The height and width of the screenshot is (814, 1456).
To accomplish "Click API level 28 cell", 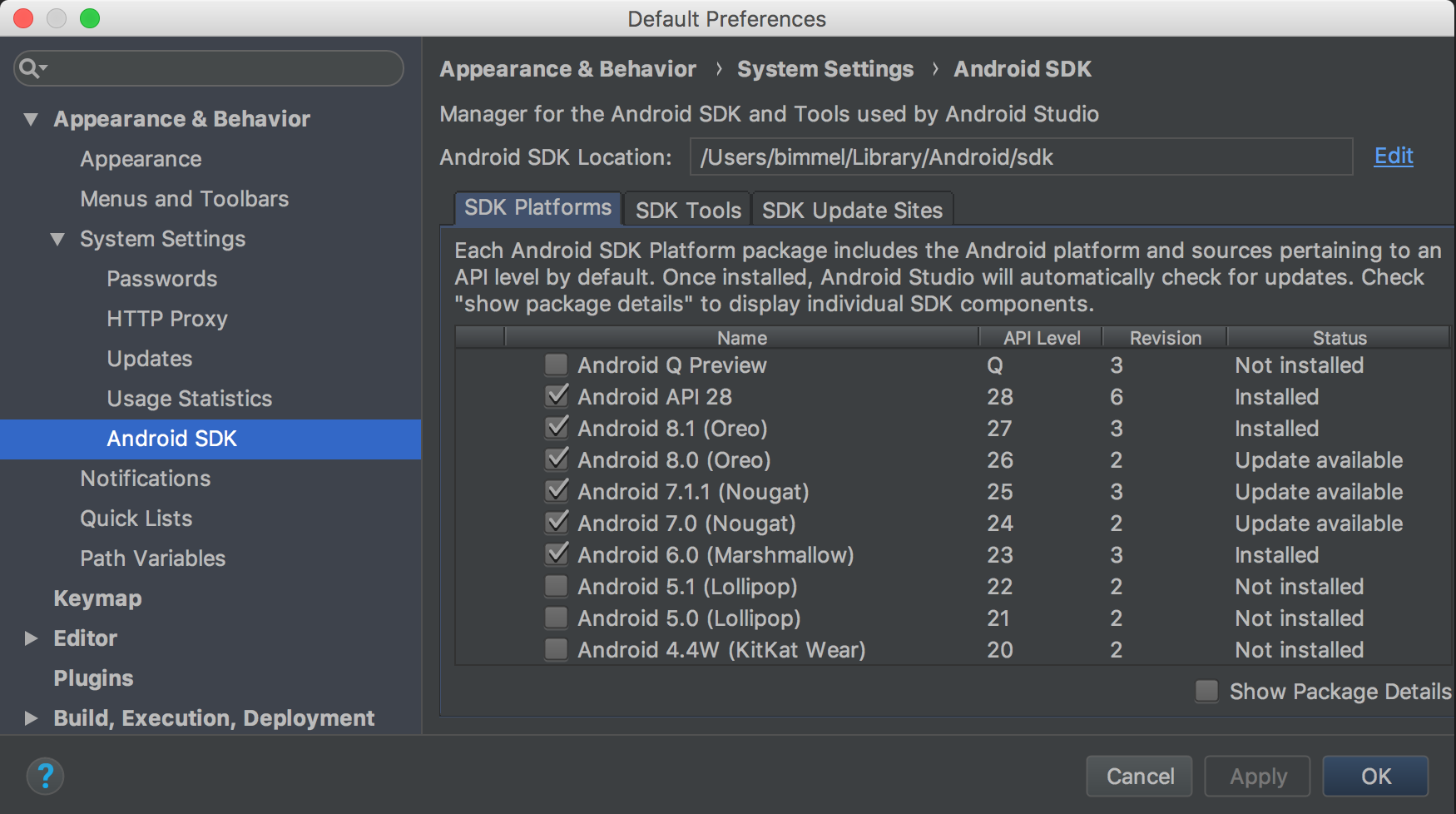I will pyautogui.click(x=1000, y=396).
